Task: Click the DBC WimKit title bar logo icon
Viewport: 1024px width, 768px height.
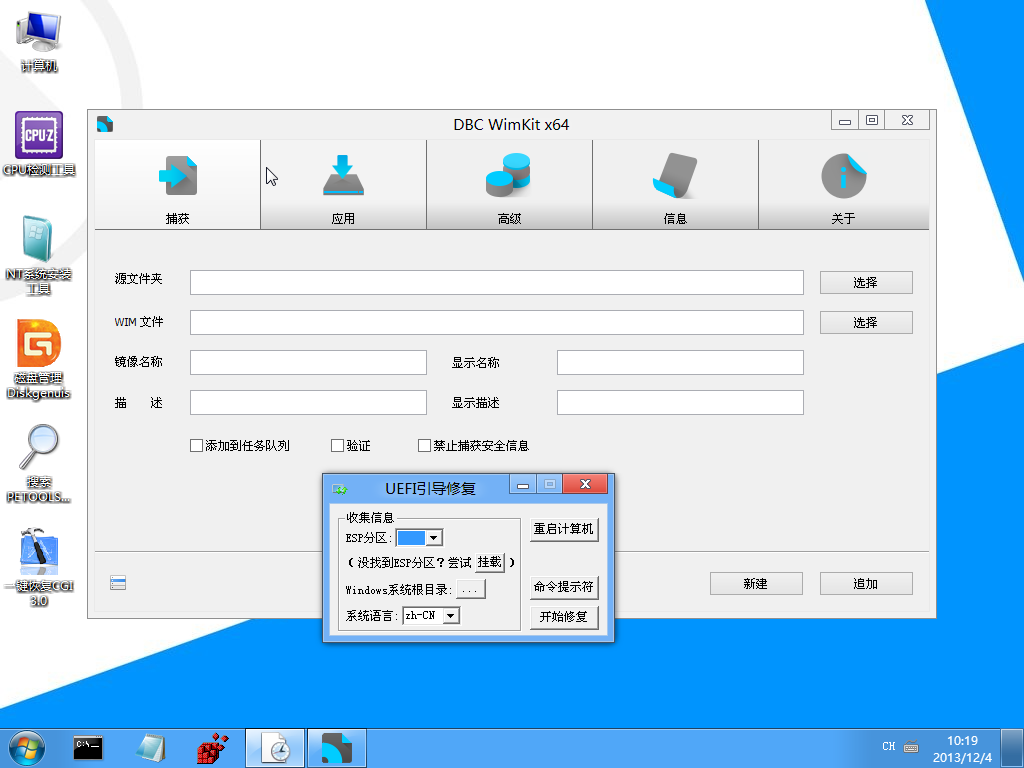Action: 105,124
